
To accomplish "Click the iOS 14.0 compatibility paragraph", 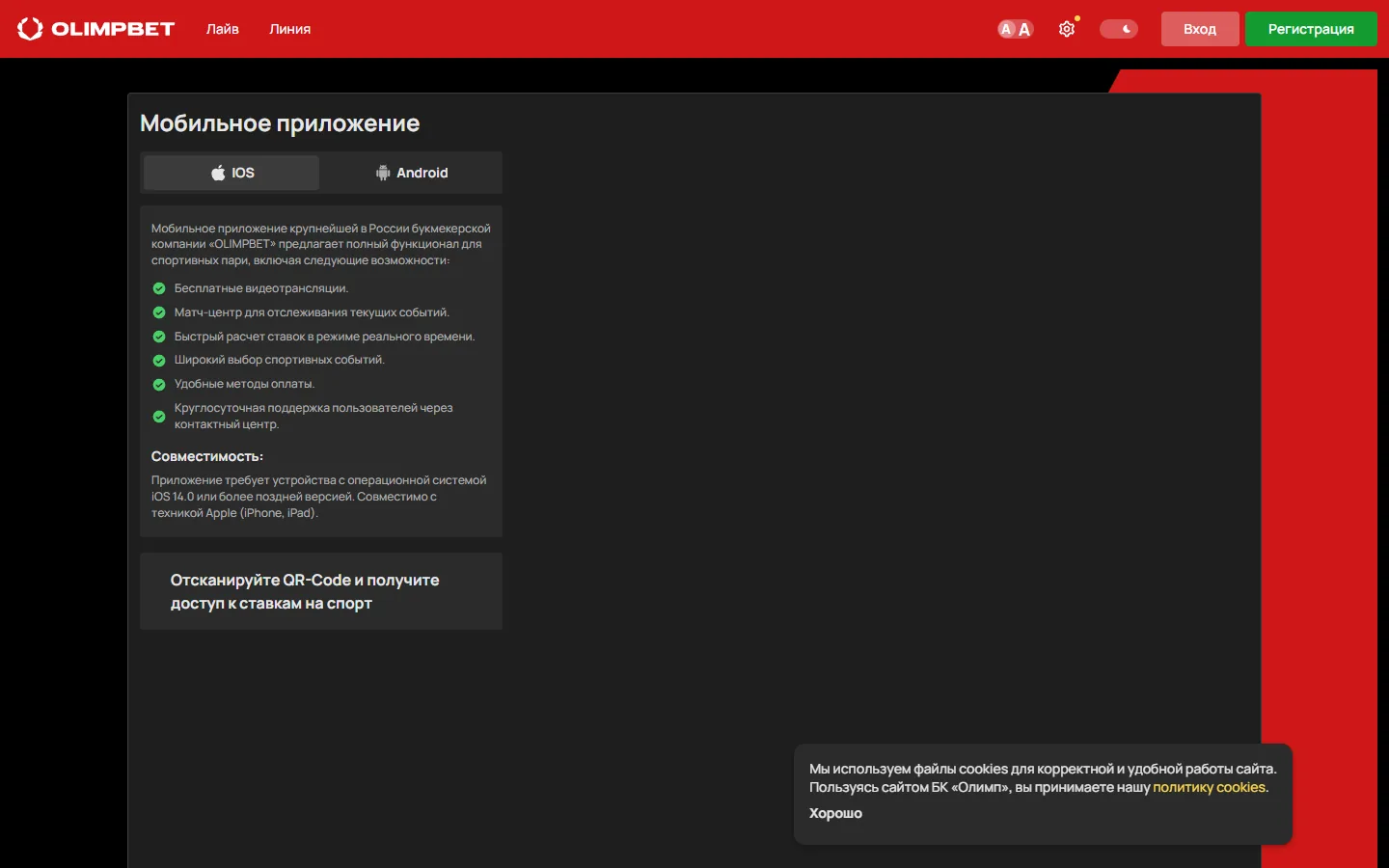I will point(319,497).
